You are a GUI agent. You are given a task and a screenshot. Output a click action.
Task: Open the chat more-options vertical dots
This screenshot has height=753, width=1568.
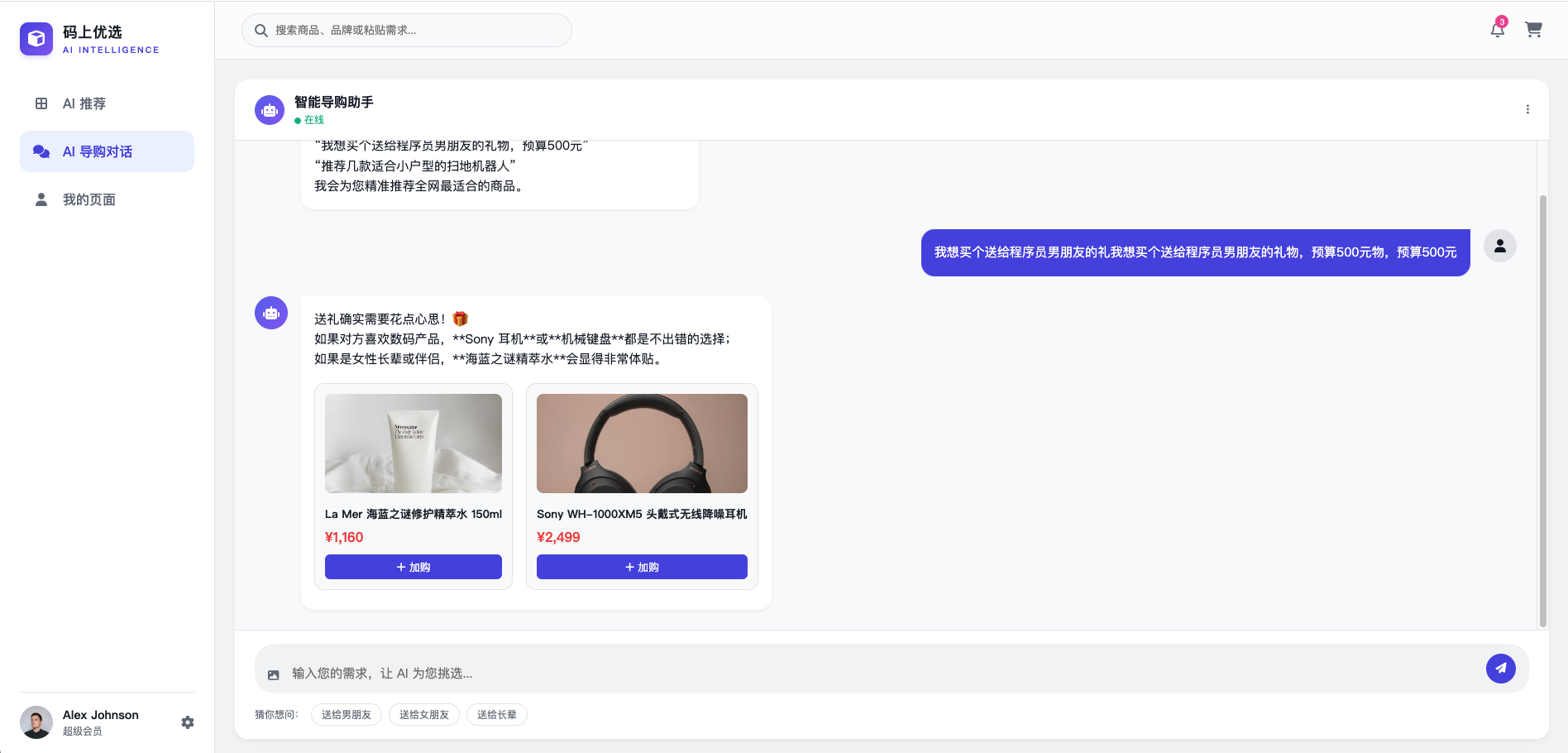(1527, 109)
